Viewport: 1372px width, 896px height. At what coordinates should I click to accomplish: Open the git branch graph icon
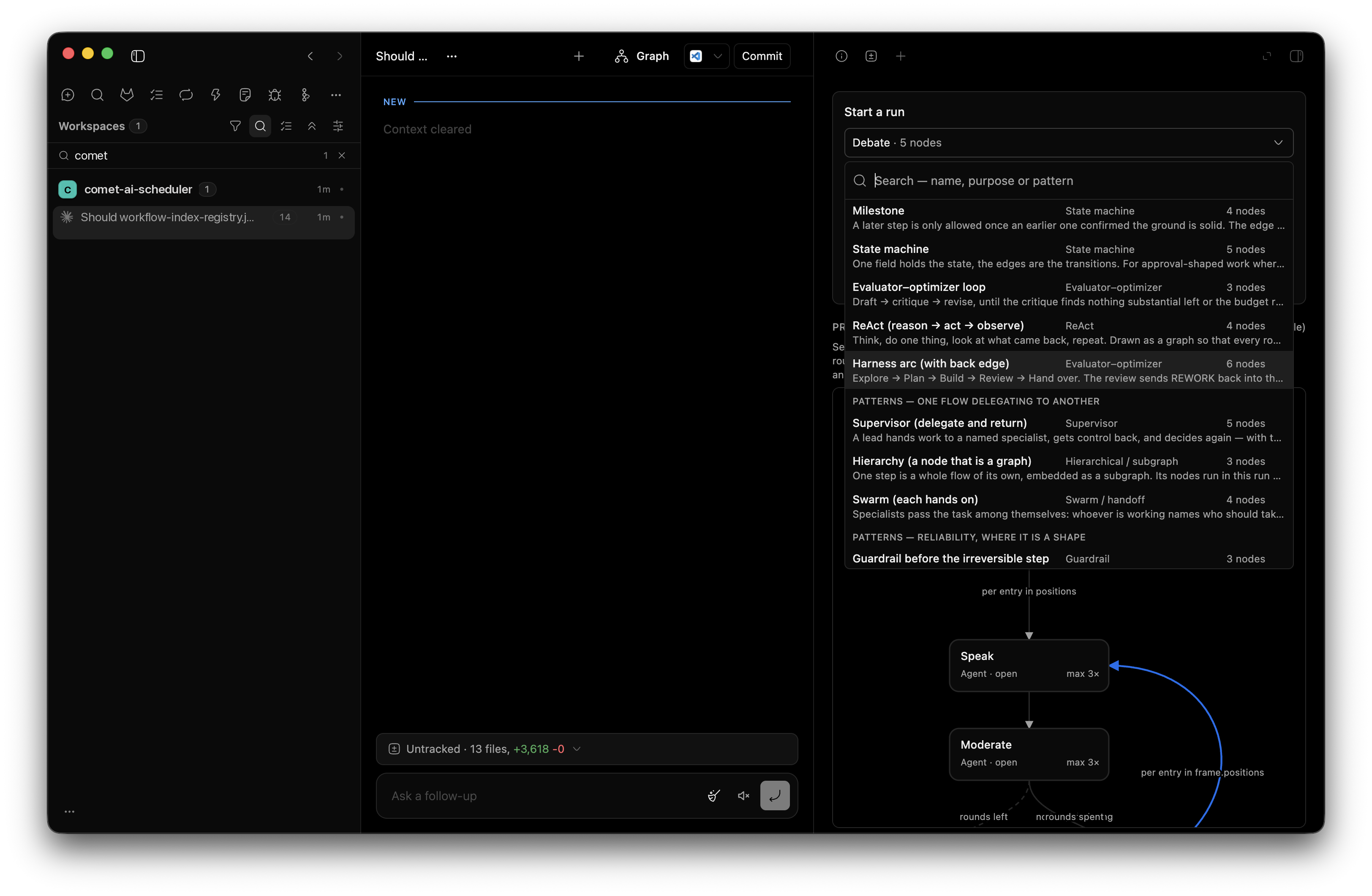tap(305, 95)
